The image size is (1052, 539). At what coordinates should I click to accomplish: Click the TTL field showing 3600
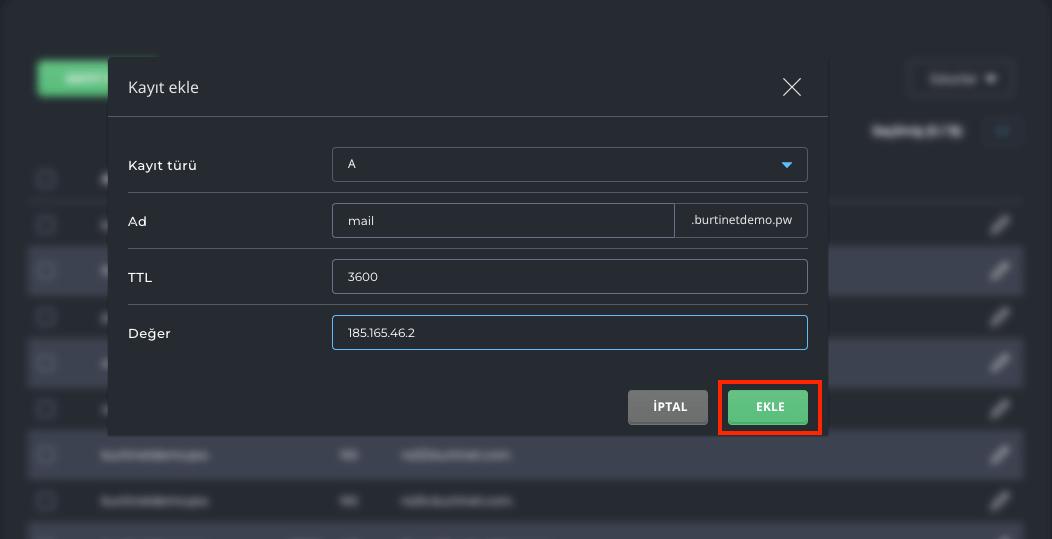point(568,277)
